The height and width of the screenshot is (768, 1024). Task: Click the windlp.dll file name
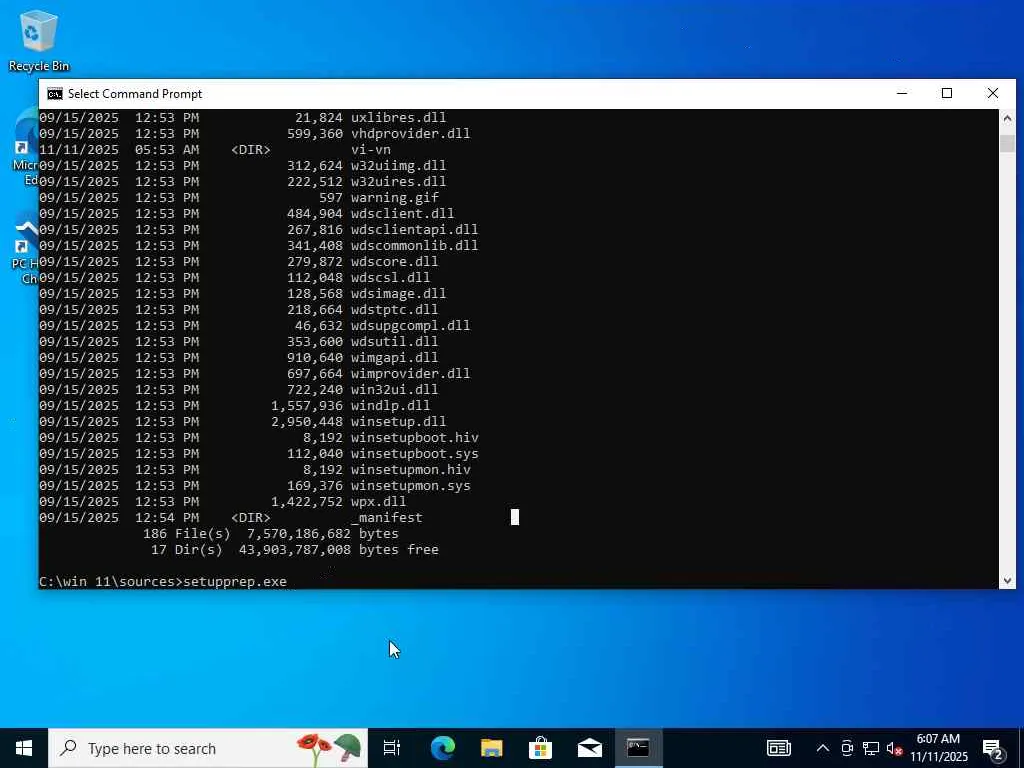(x=391, y=406)
